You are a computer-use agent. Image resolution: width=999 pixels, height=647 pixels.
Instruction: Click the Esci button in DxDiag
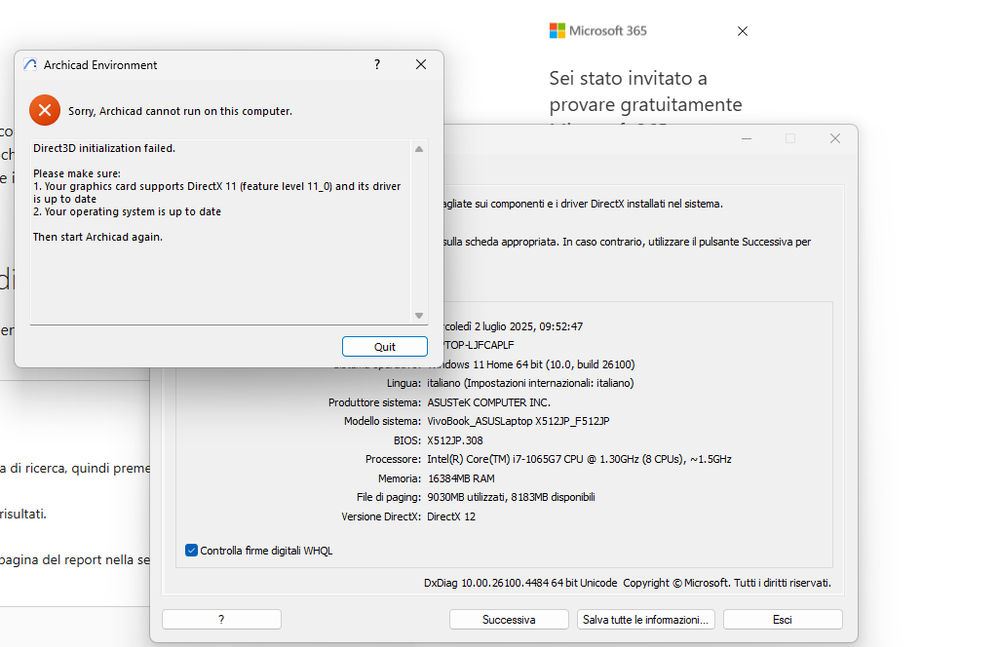tap(782, 620)
